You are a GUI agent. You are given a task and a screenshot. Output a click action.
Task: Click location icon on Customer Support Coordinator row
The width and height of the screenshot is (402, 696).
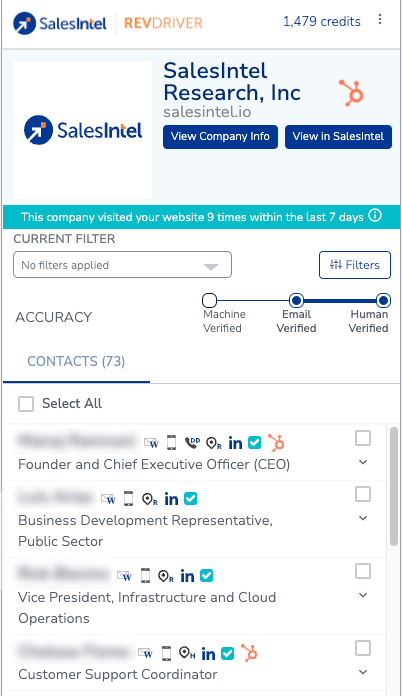187,653
